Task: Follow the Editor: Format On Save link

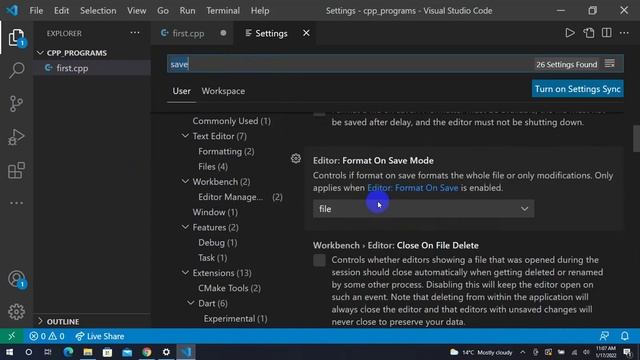Action: pos(413,188)
